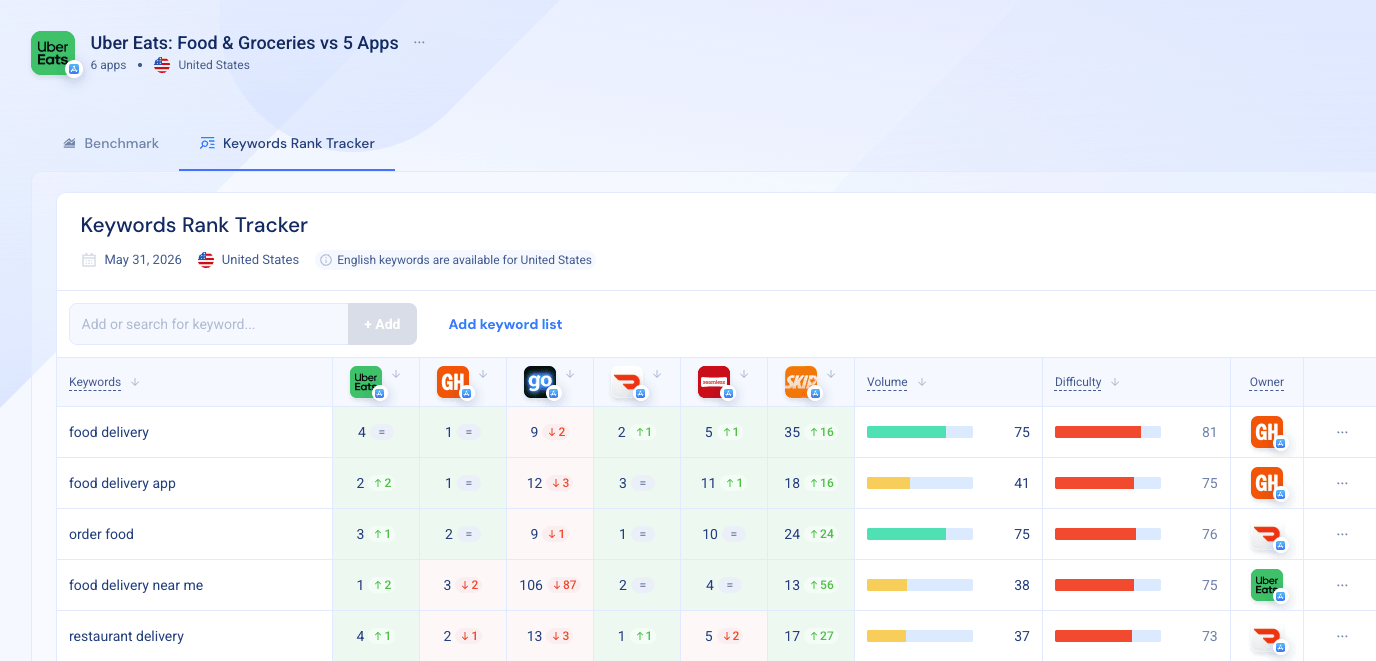Select the food delivery keyword
Viewport: 1376px width, 661px height.
pos(109,432)
